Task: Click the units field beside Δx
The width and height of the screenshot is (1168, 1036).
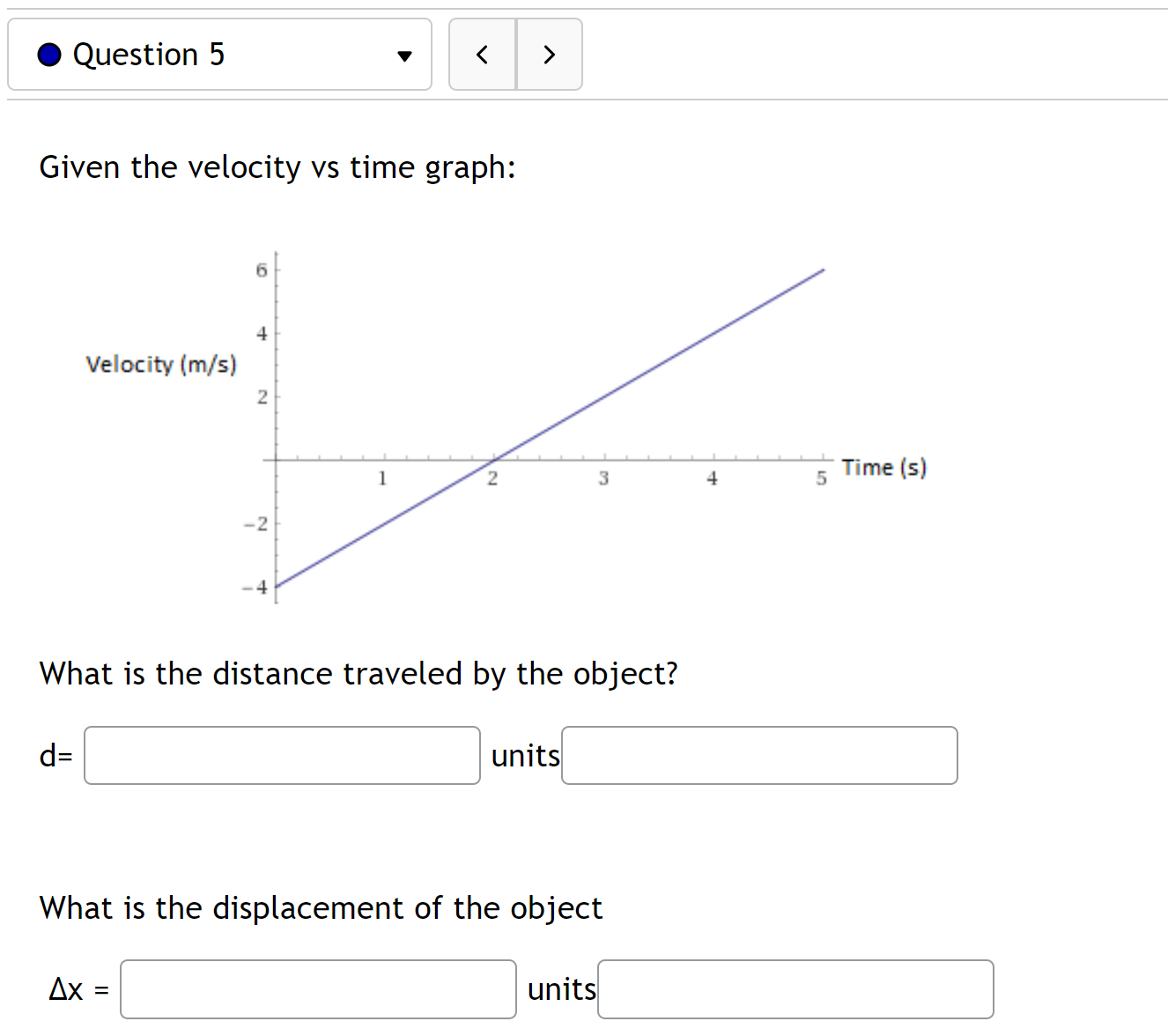Action: [795, 989]
